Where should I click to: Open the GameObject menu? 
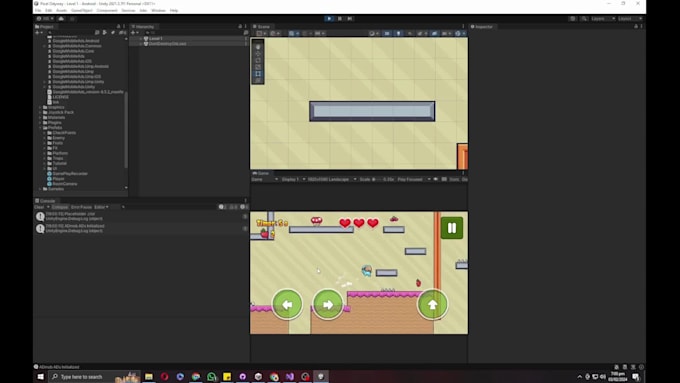(x=82, y=10)
